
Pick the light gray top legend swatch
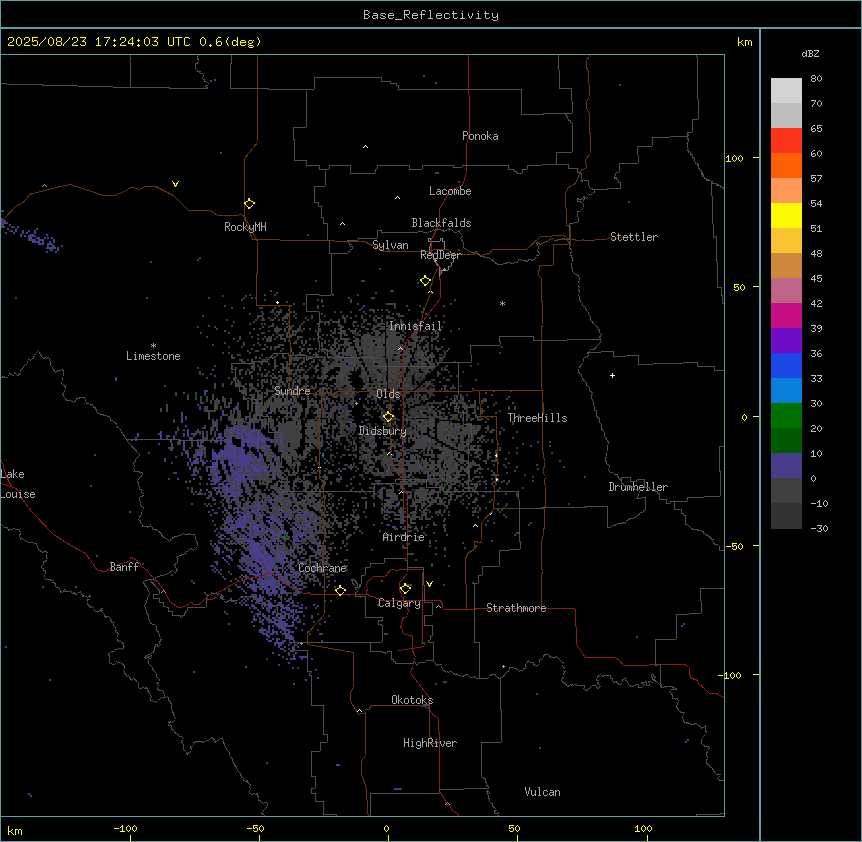(786, 90)
